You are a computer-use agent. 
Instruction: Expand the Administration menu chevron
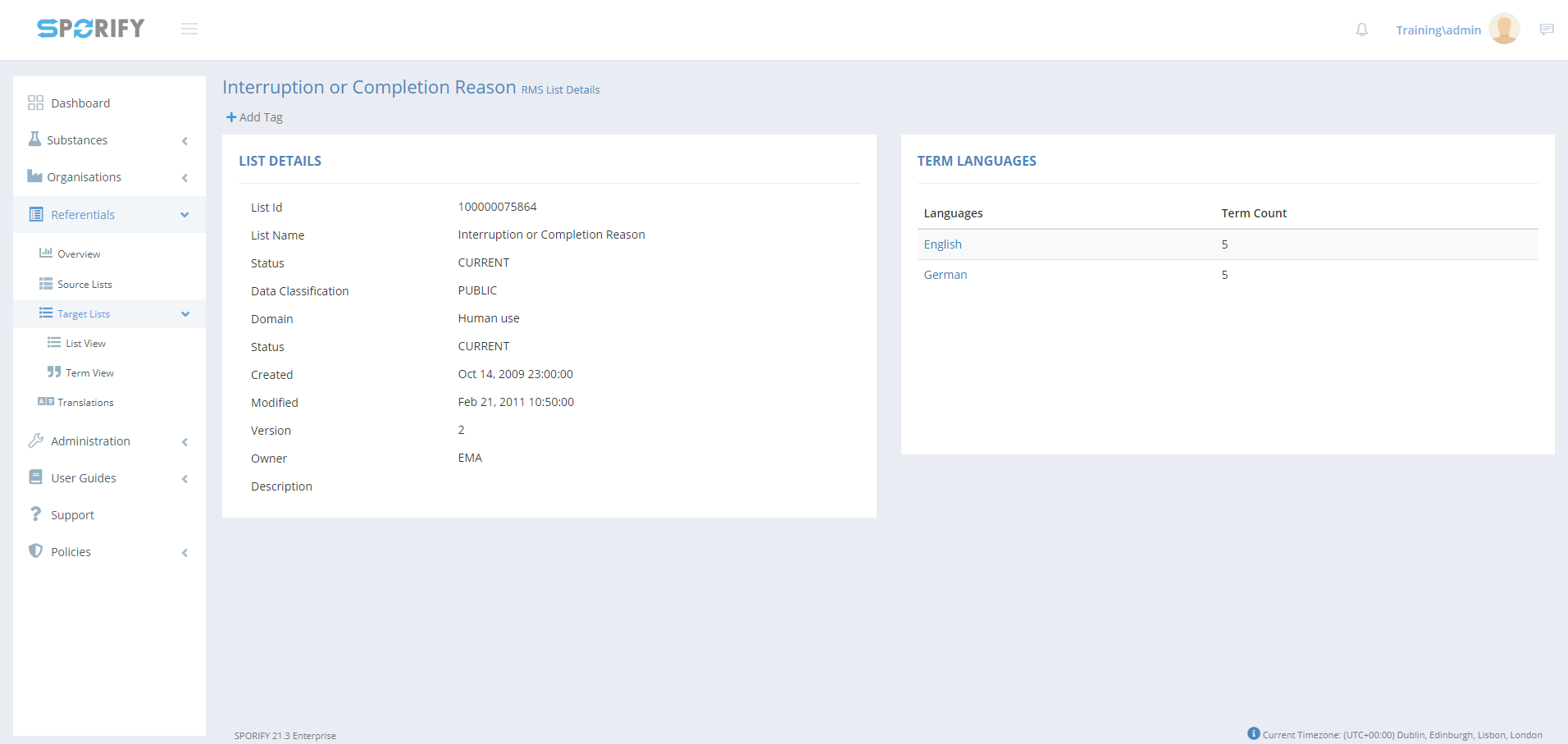(185, 442)
